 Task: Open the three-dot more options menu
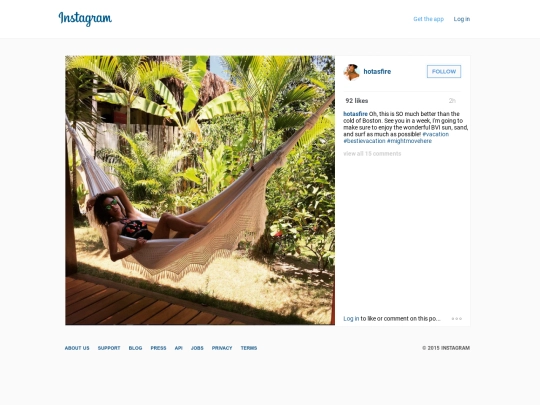pos(457,319)
